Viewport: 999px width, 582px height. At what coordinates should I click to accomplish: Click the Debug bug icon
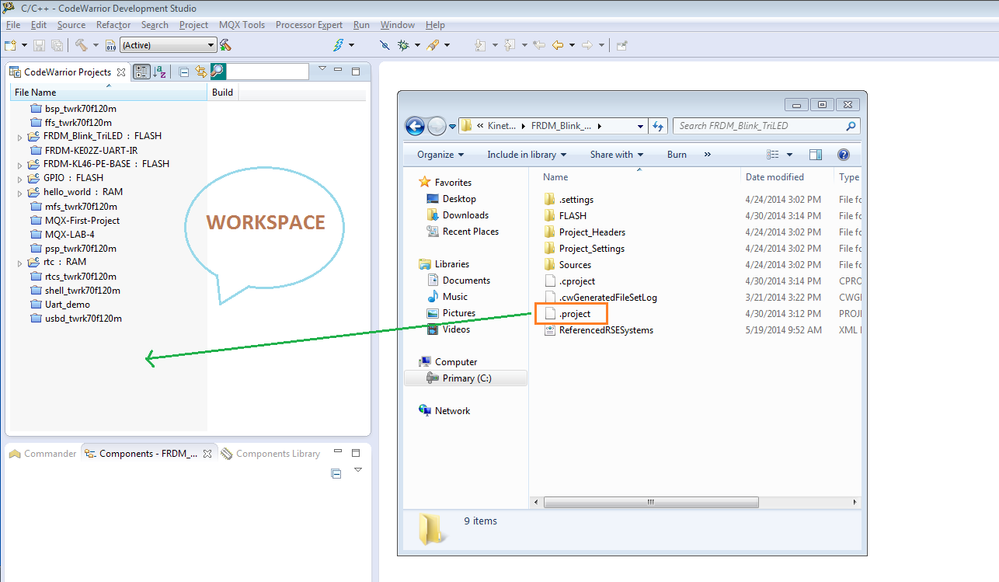403,45
